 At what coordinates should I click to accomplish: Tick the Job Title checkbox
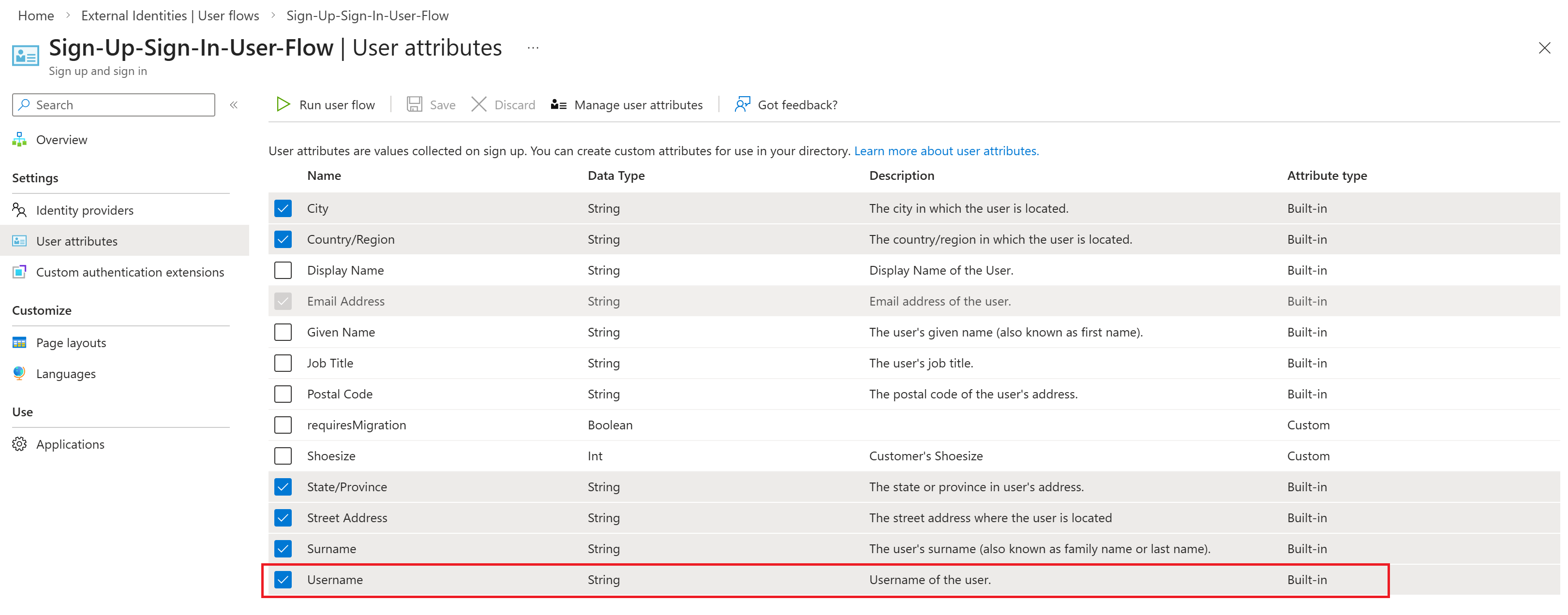point(283,363)
